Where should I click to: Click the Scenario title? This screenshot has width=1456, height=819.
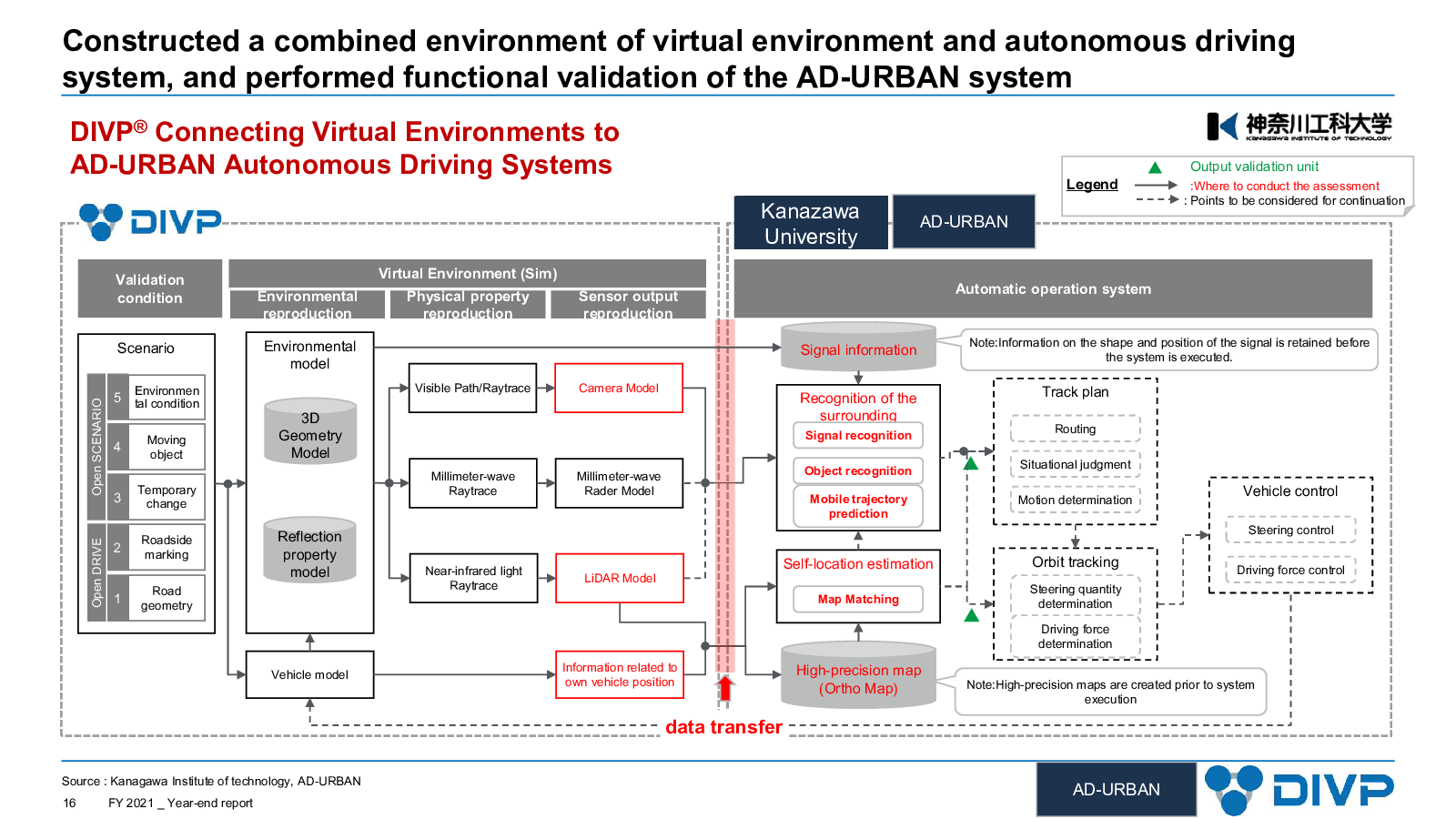pos(146,348)
